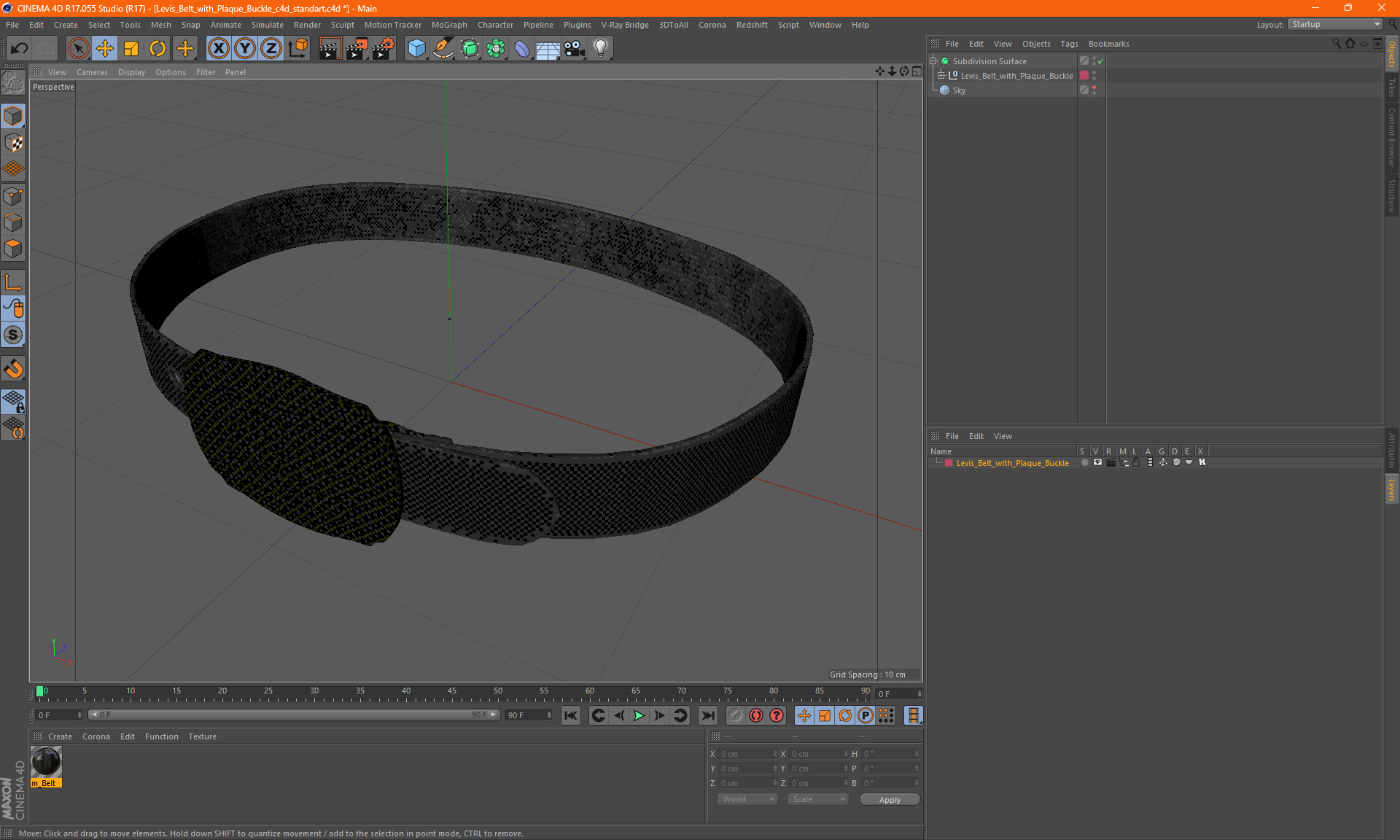Add a Cube primitive object

point(416,49)
